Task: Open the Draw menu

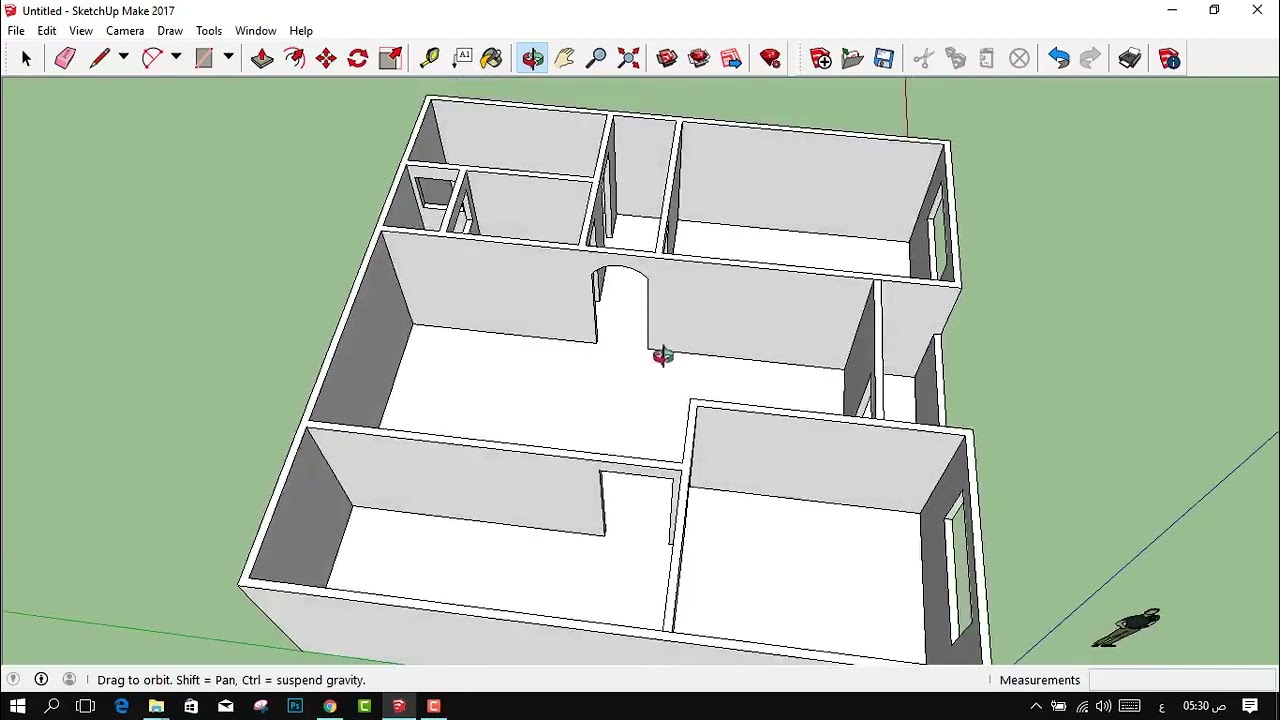Action: coord(170,31)
